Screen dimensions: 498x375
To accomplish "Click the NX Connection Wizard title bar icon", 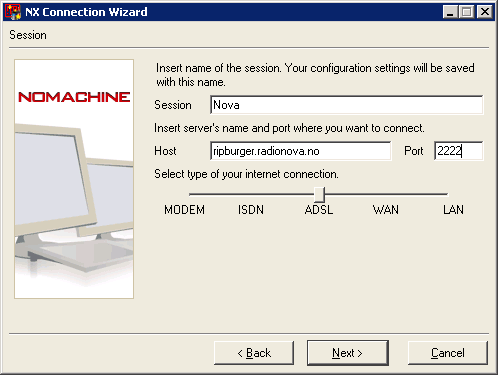I will (13, 12).
